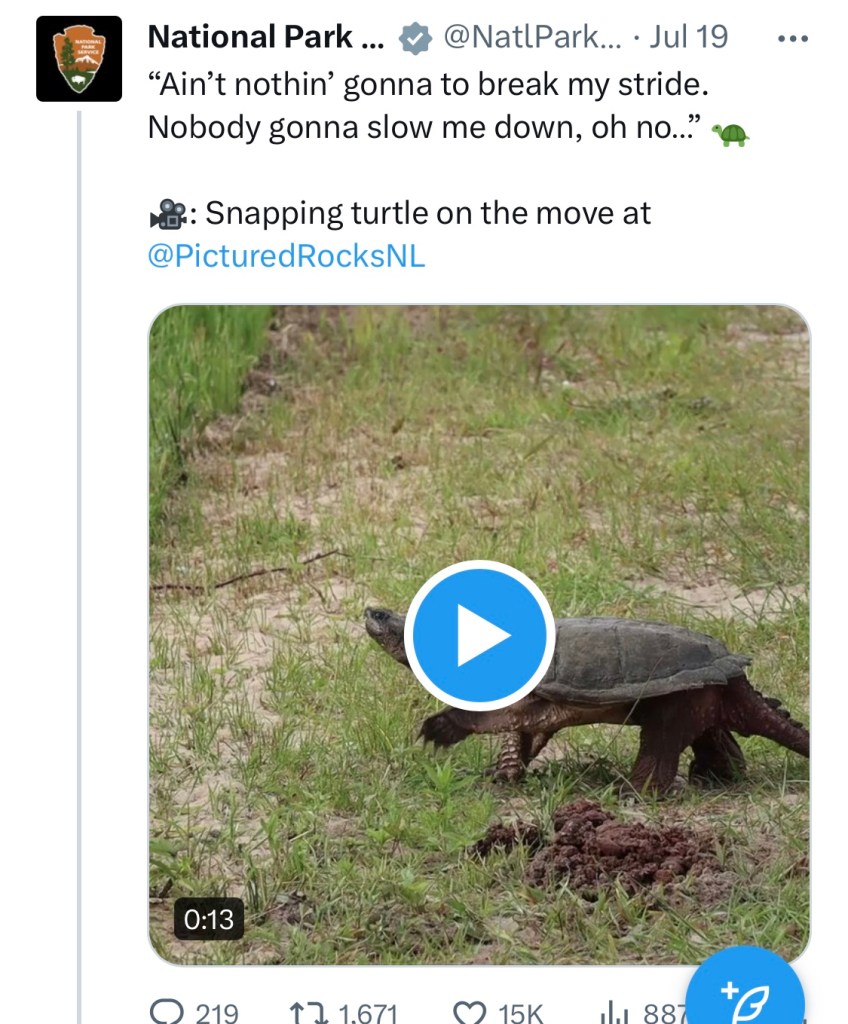
Task: Tap the turtle emoji after the lyrics
Action: point(732,133)
